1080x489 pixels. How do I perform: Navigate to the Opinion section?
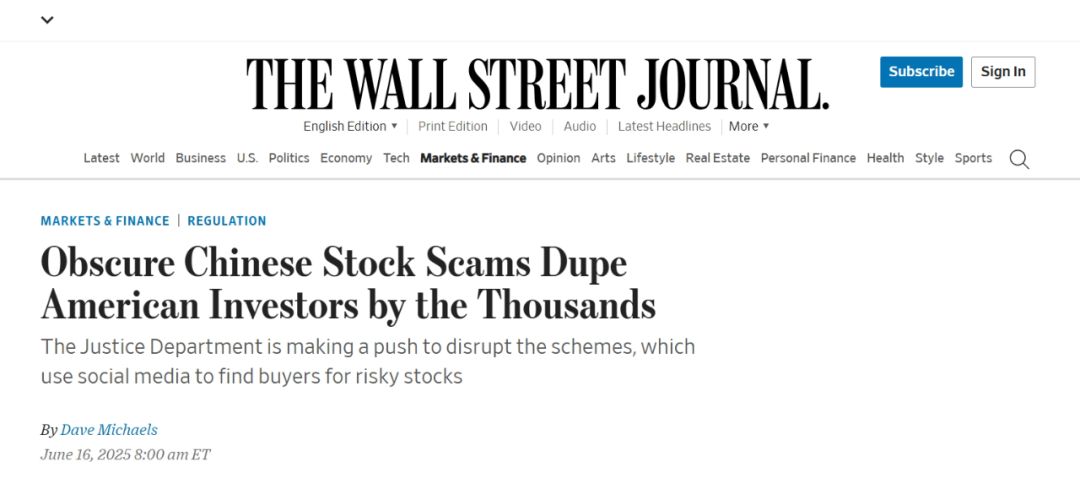coord(559,158)
